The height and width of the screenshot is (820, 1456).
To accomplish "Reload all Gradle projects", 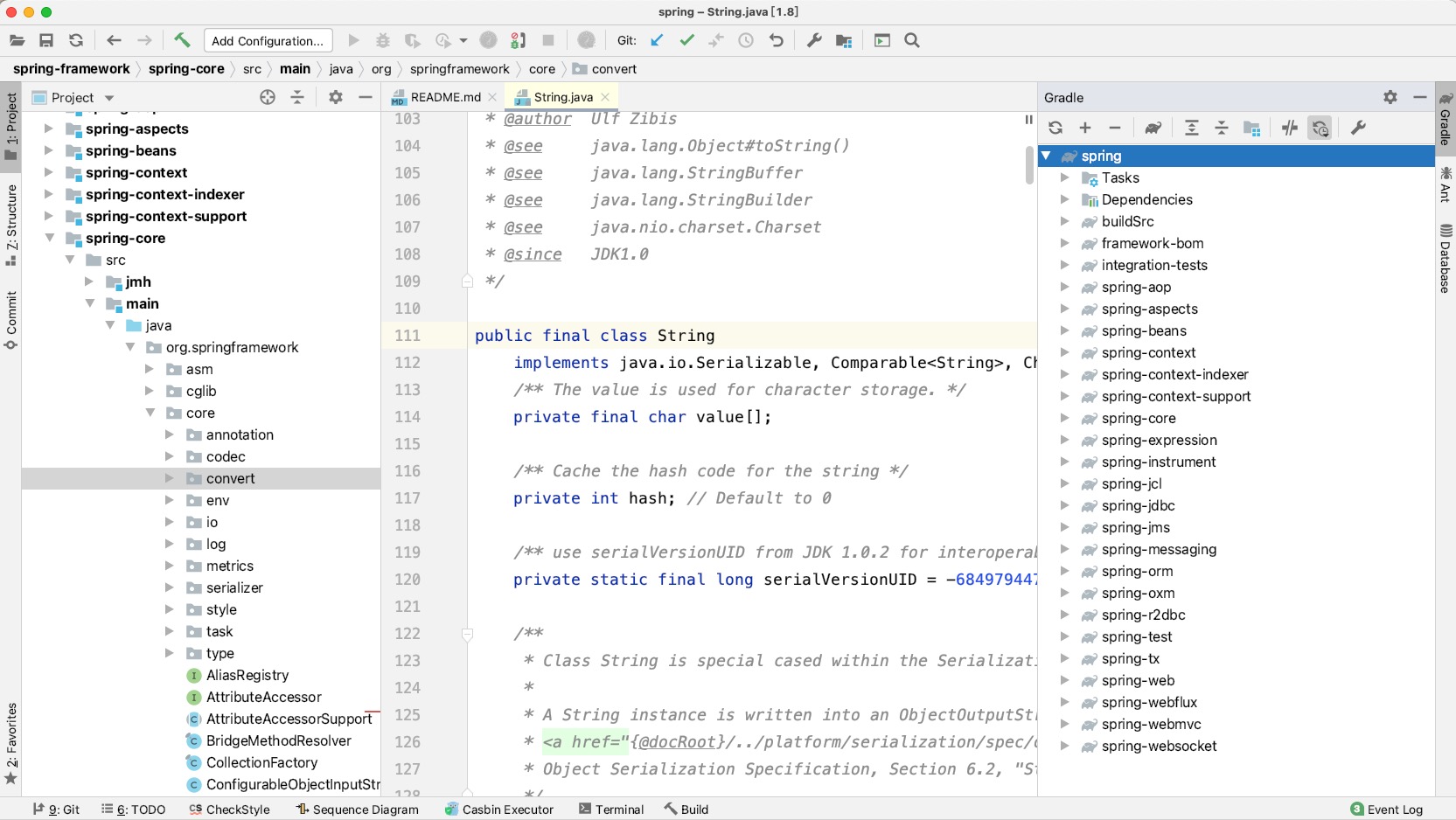I will tap(1055, 128).
